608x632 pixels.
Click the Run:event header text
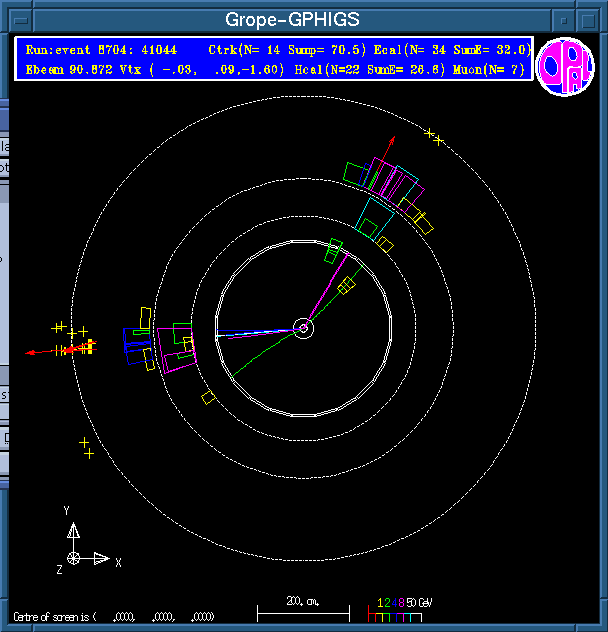[100, 49]
